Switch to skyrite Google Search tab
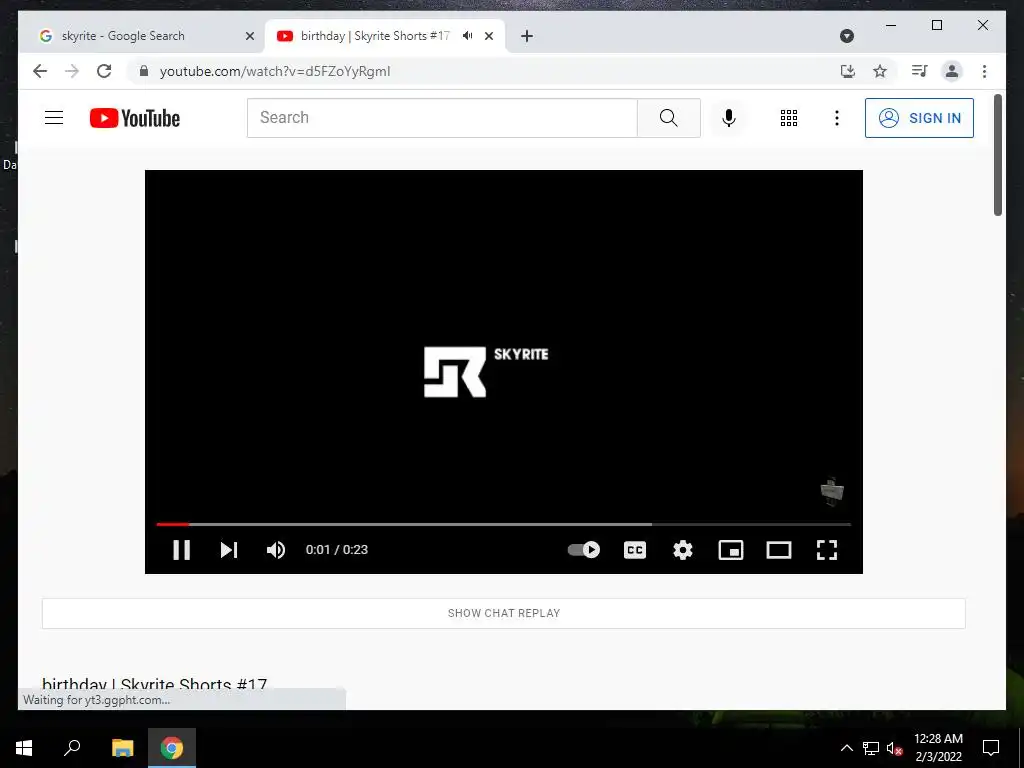The height and width of the screenshot is (768, 1024). [x=142, y=36]
